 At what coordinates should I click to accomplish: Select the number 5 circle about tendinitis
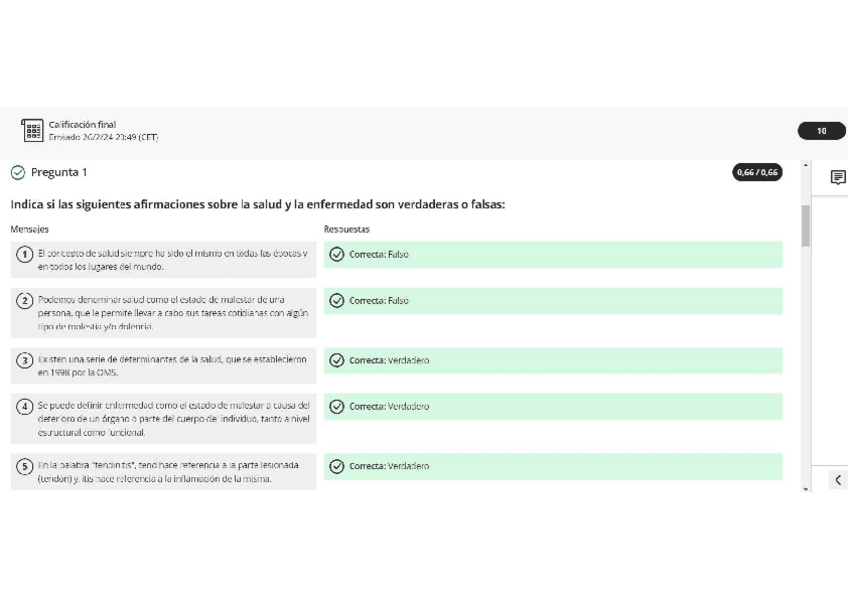point(23,467)
